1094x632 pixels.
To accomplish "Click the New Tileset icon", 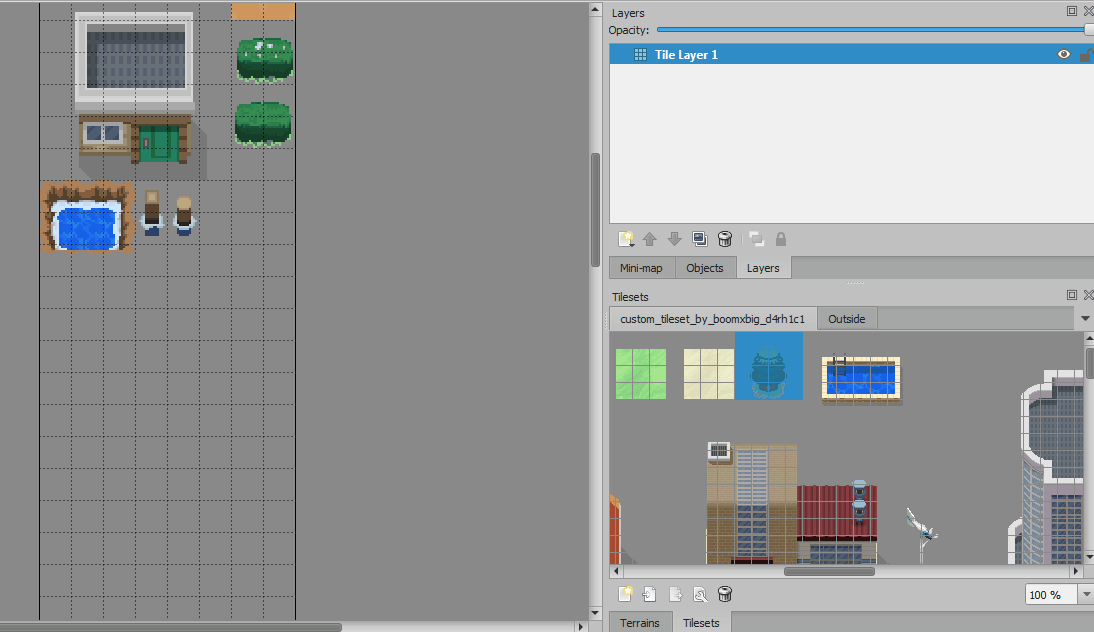I will 626,594.
